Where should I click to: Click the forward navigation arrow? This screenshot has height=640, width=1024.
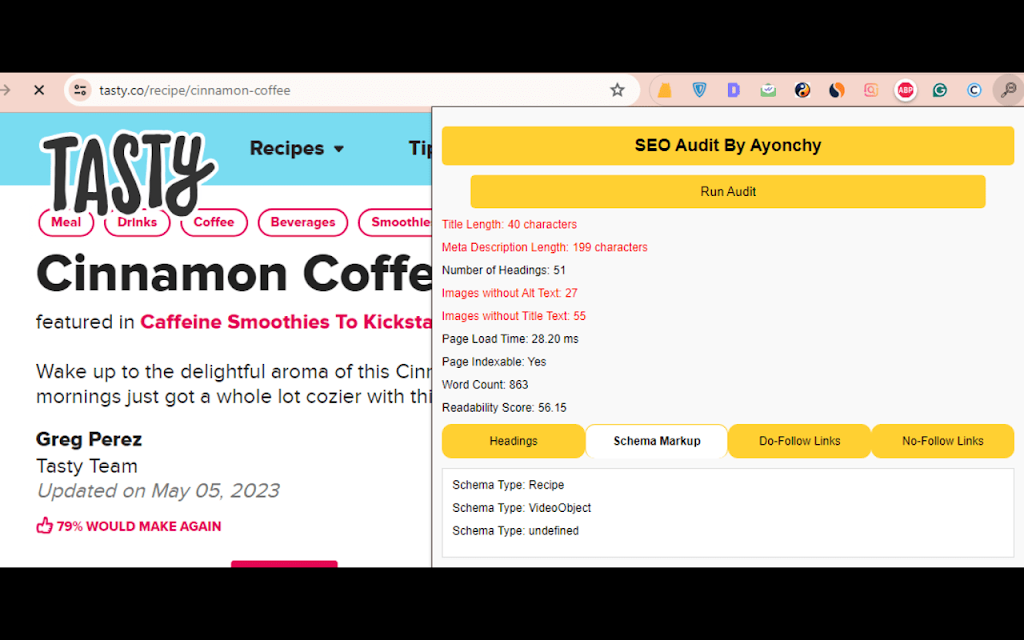(6, 90)
